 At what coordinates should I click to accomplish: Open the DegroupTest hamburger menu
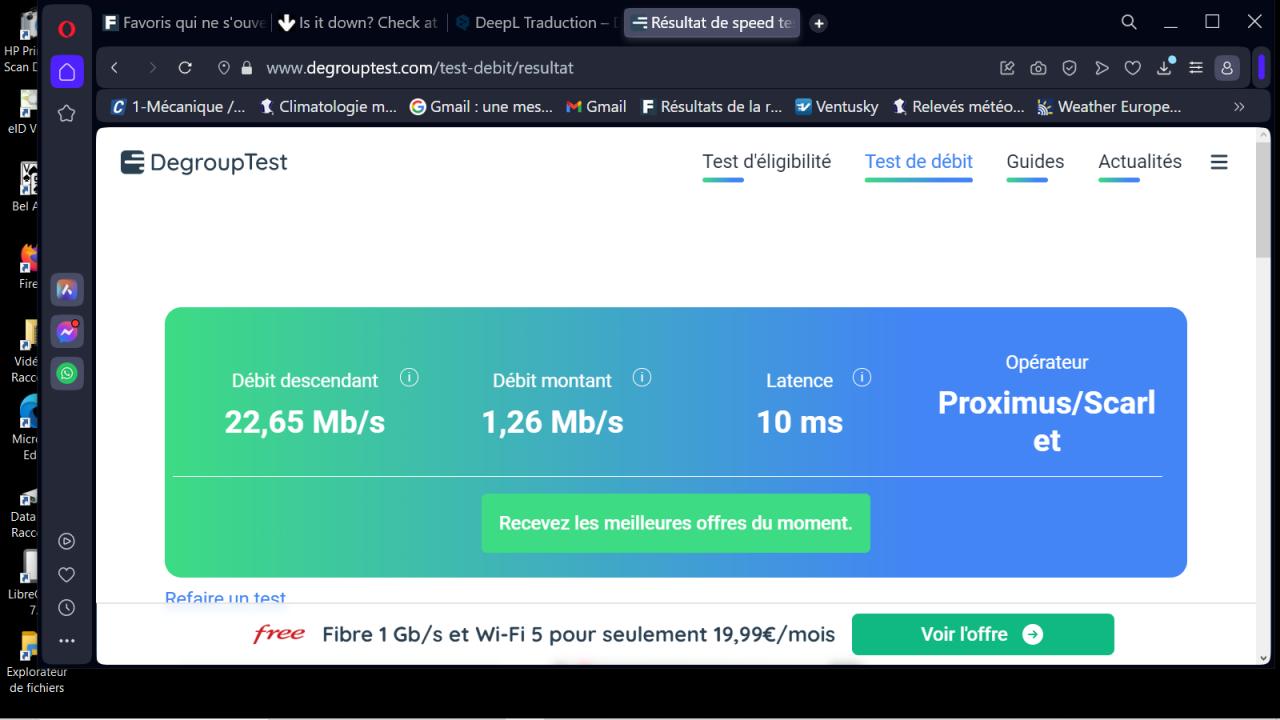point(1219,162)
